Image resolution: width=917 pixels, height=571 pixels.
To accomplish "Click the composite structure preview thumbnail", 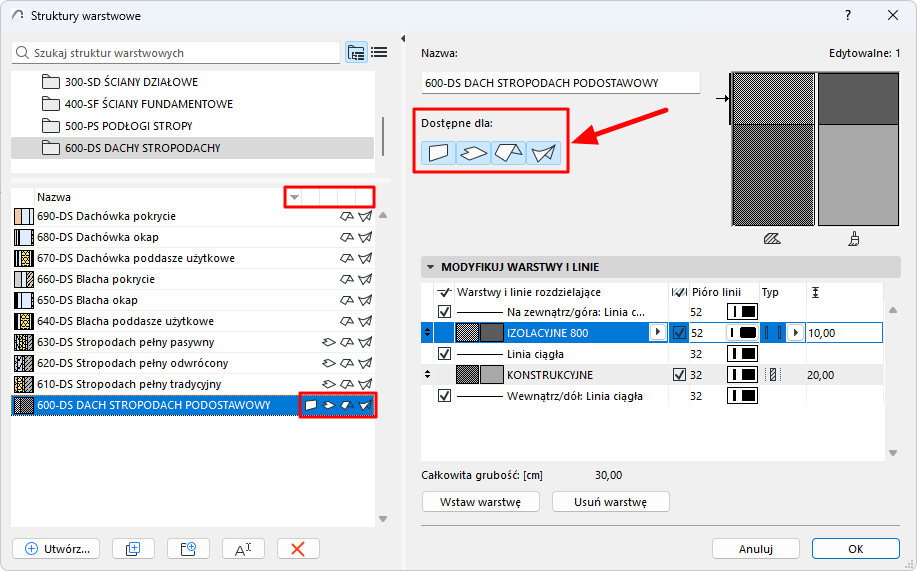I will (x=815, y=149).
